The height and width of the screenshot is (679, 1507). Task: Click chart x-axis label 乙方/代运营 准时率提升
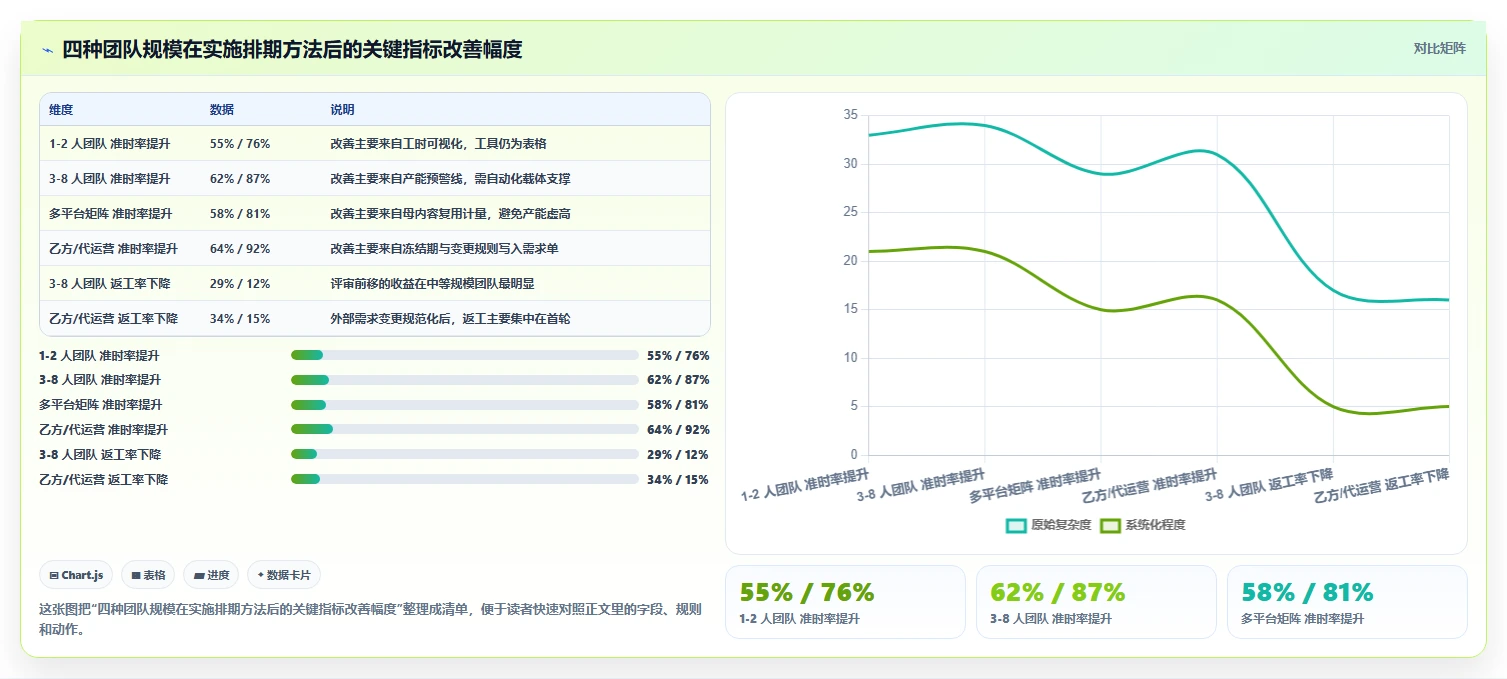[1150, 485]
